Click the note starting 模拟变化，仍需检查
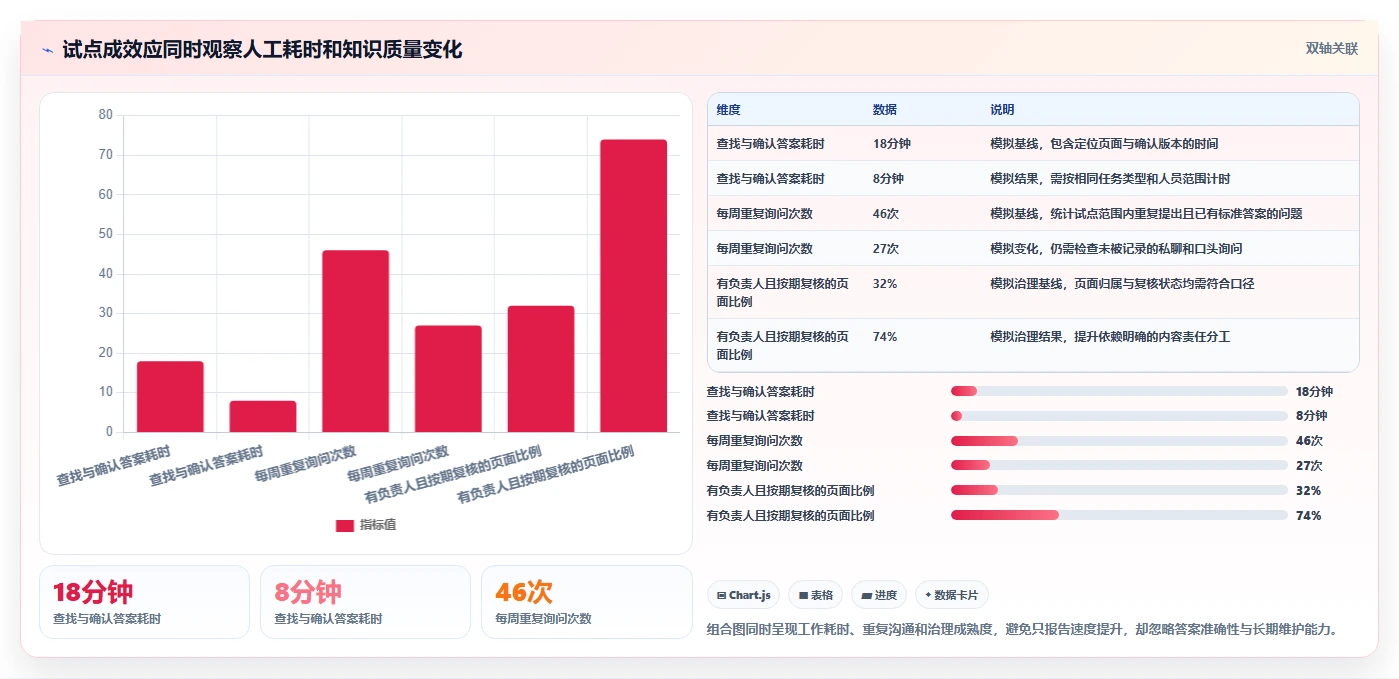The height and width of the screenshot is (679, 1399). pyautogui.click(x=1116, y=249)
